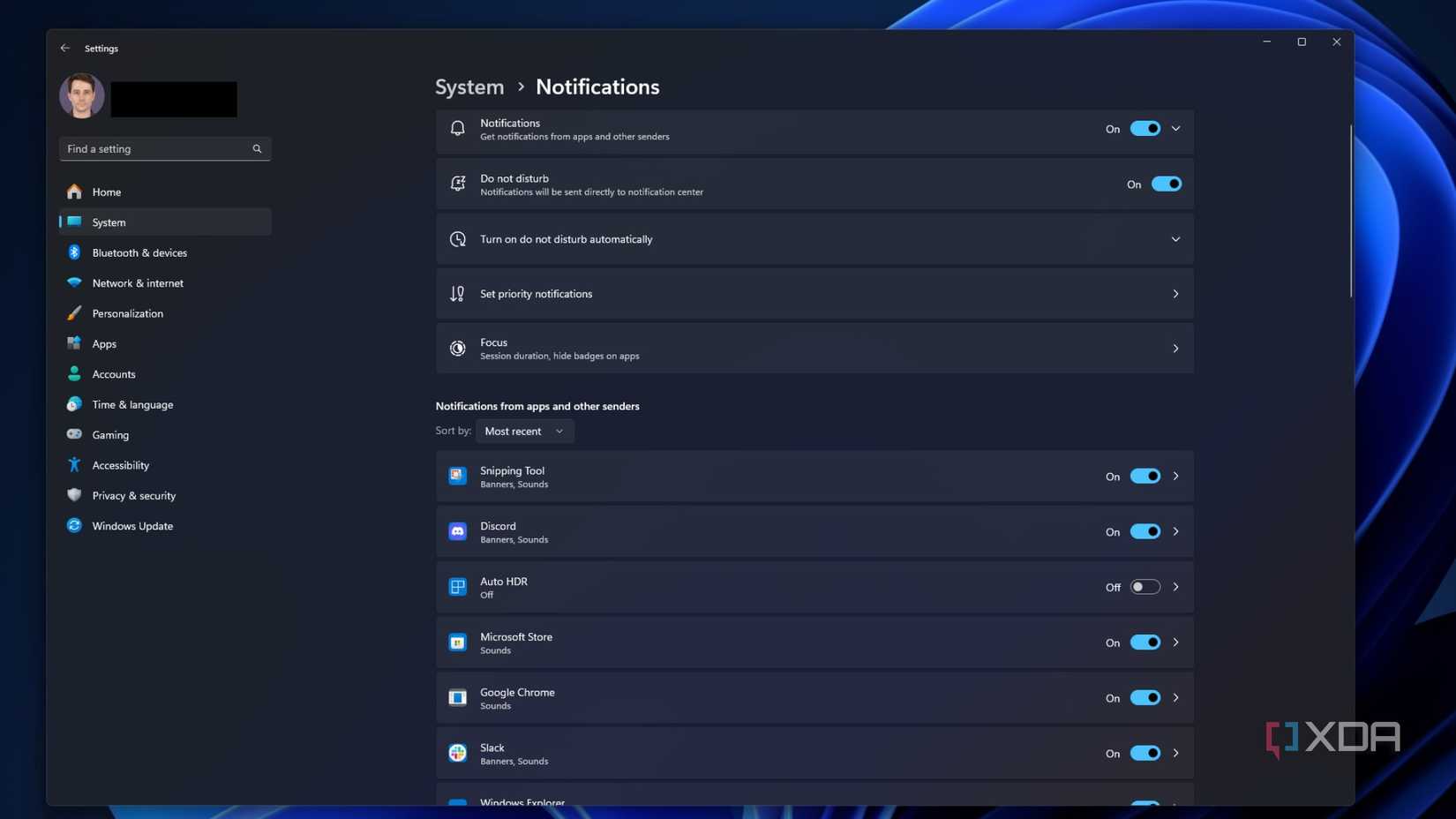Click the settings page vertical scrollbar
1456x819 pixels.
pos(1350,212)
